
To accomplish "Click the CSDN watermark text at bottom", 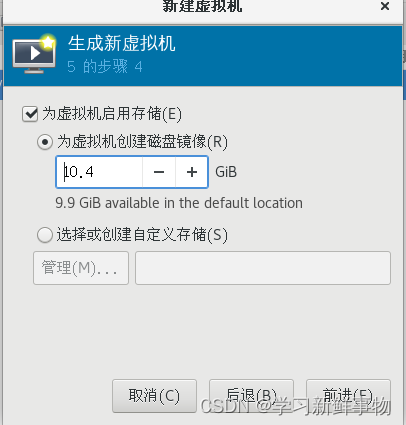I will click(296, 407).
